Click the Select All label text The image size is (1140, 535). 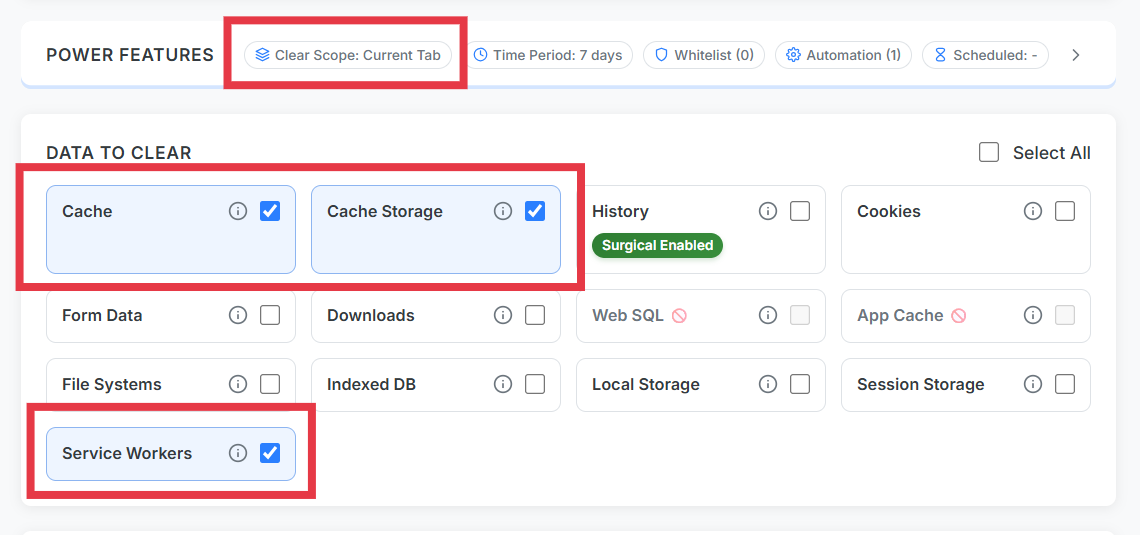pos(1052,153)
